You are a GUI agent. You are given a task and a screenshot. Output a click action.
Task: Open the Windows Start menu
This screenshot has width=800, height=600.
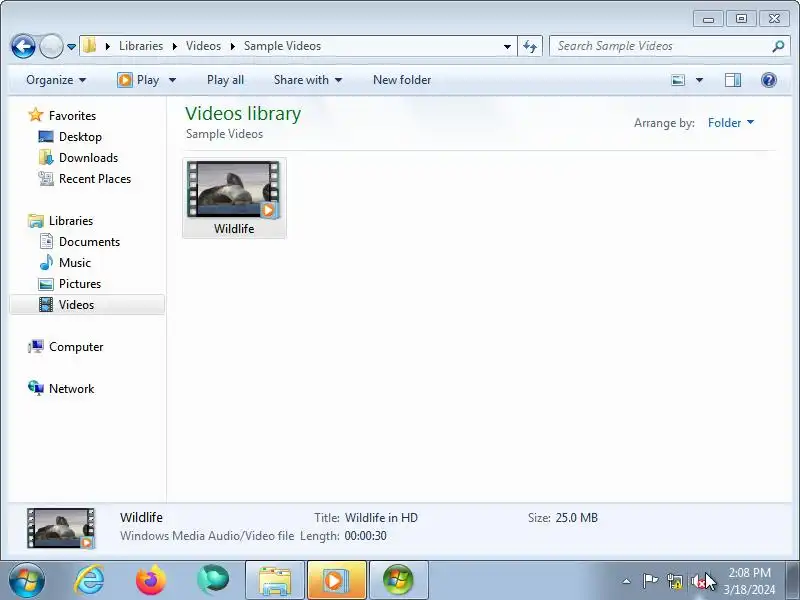(x=27, y=580)
